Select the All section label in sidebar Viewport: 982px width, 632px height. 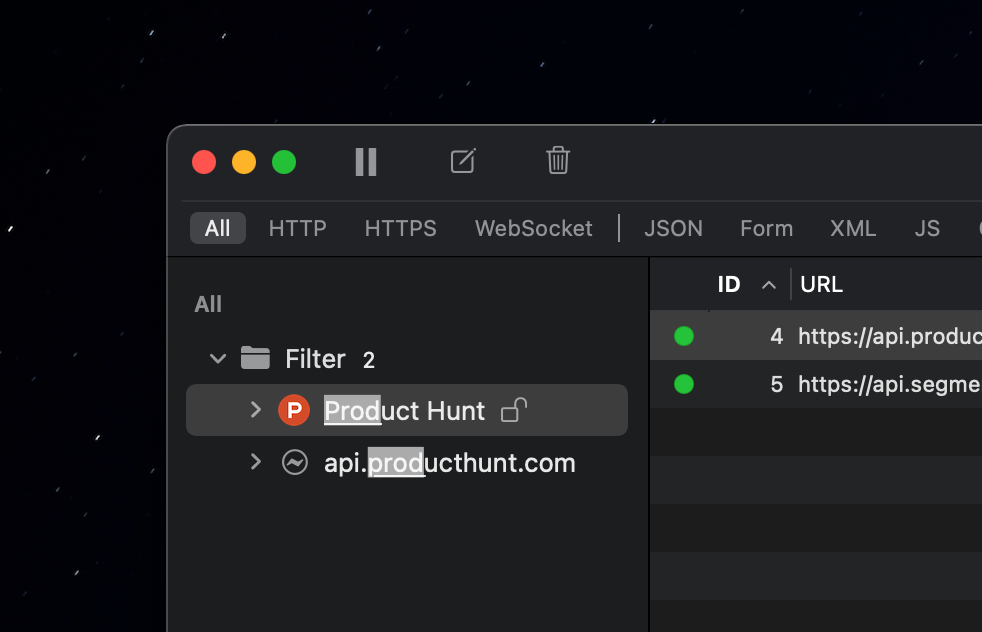coord(208,304)
